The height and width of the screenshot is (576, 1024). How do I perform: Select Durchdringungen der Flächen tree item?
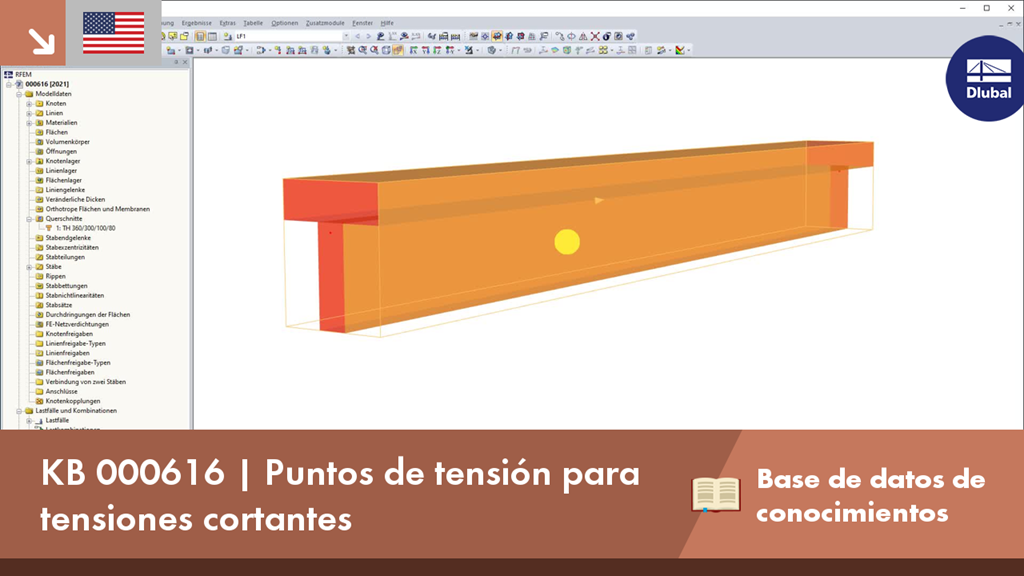point(88,315)
